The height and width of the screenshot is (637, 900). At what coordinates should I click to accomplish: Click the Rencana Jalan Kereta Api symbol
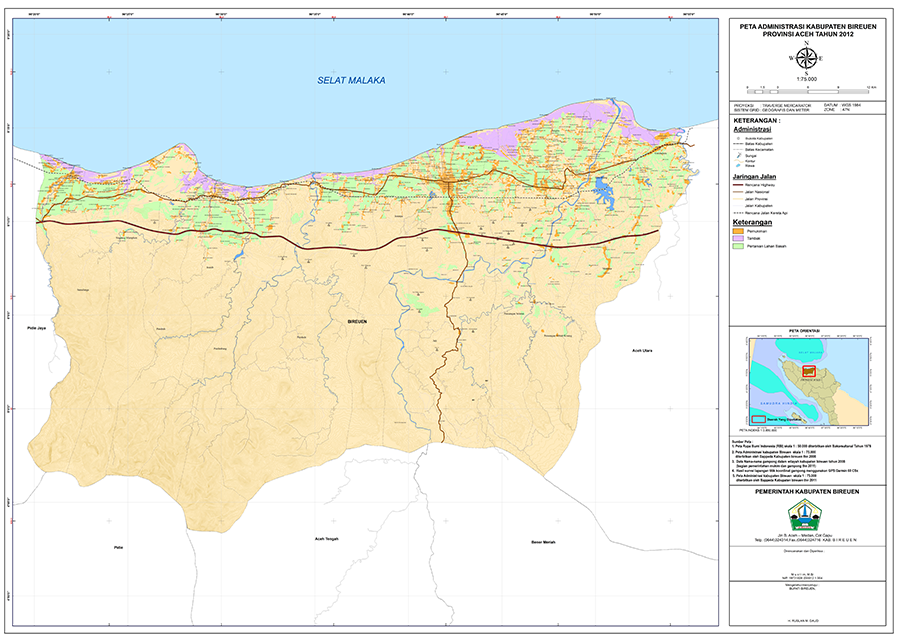click(738, 215)
